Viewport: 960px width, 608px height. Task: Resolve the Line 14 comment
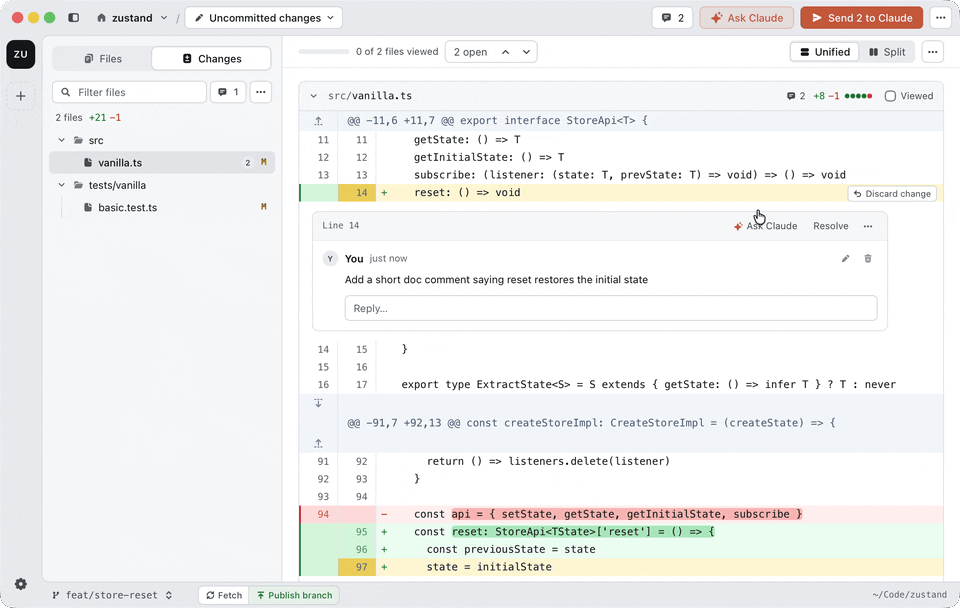coord(831,226)
